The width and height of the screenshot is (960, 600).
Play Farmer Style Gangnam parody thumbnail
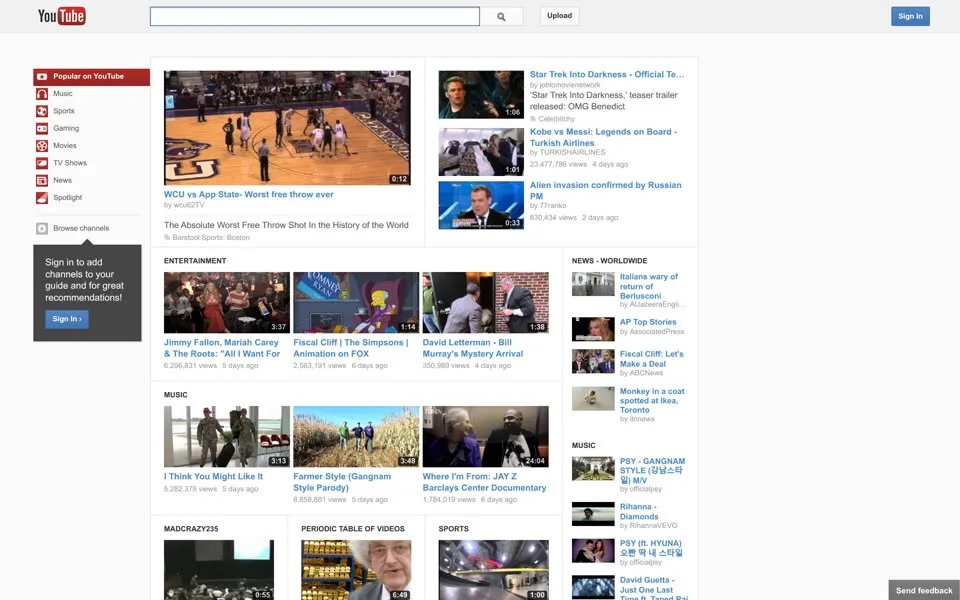(356, 437)
